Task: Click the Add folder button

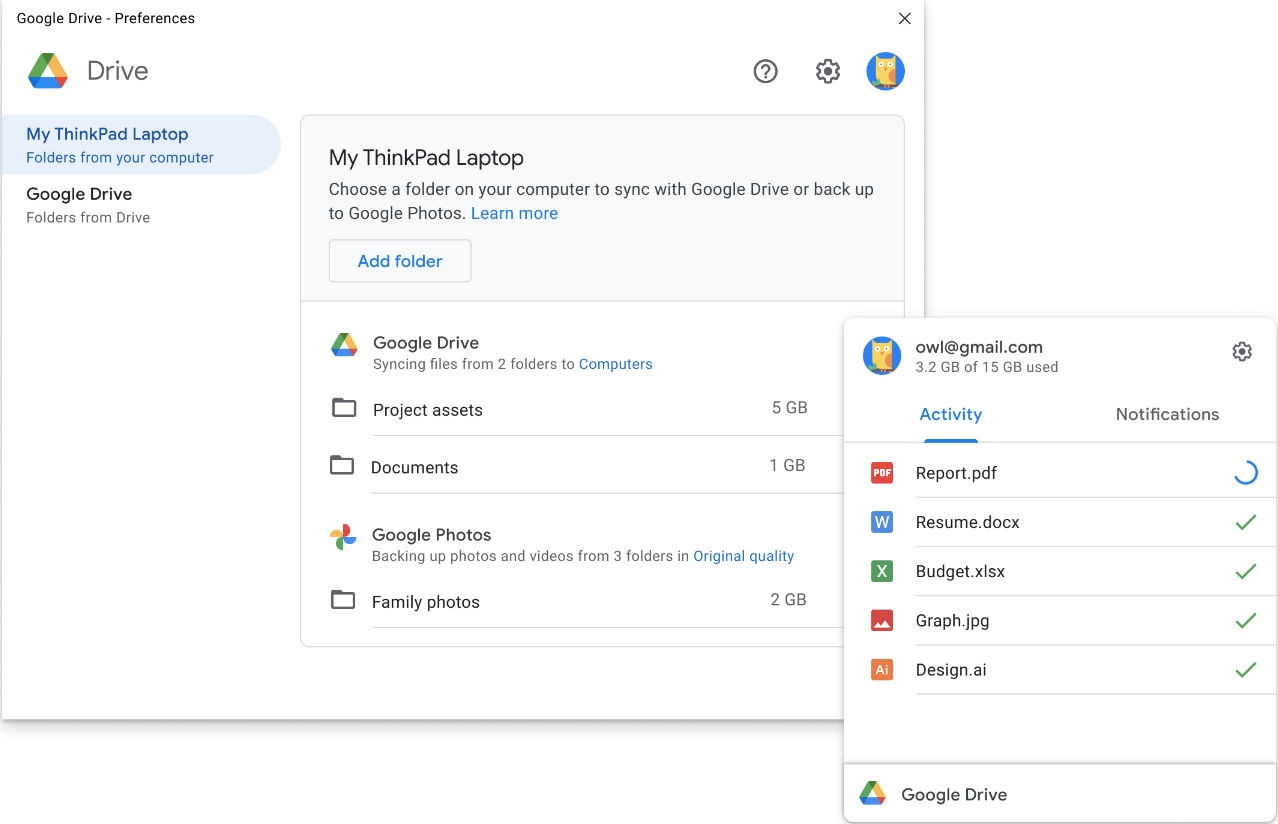Action: [x=399, y=260]
